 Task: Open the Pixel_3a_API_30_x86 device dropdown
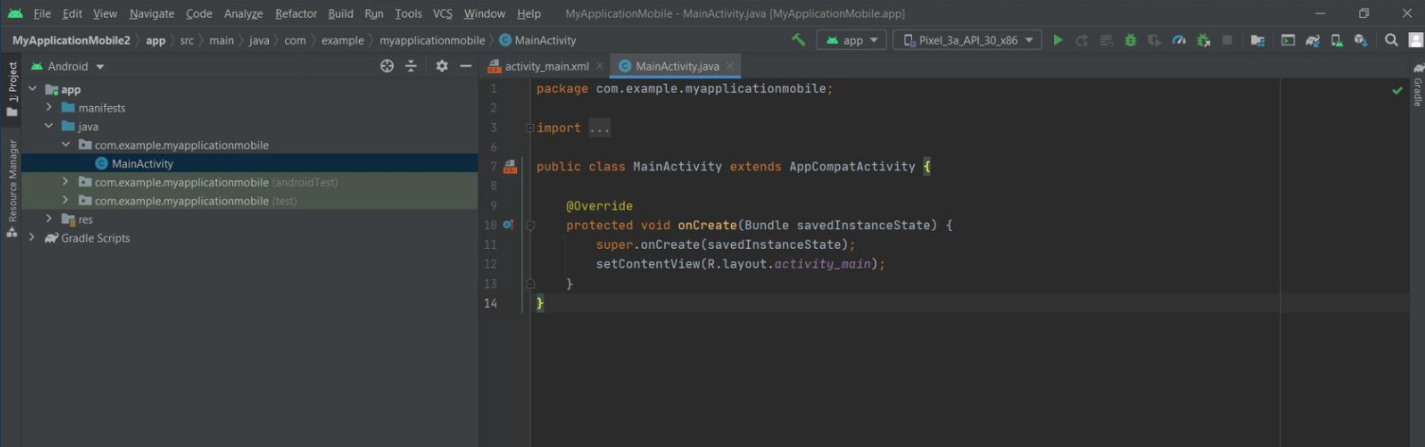click(x=967, y=40)
